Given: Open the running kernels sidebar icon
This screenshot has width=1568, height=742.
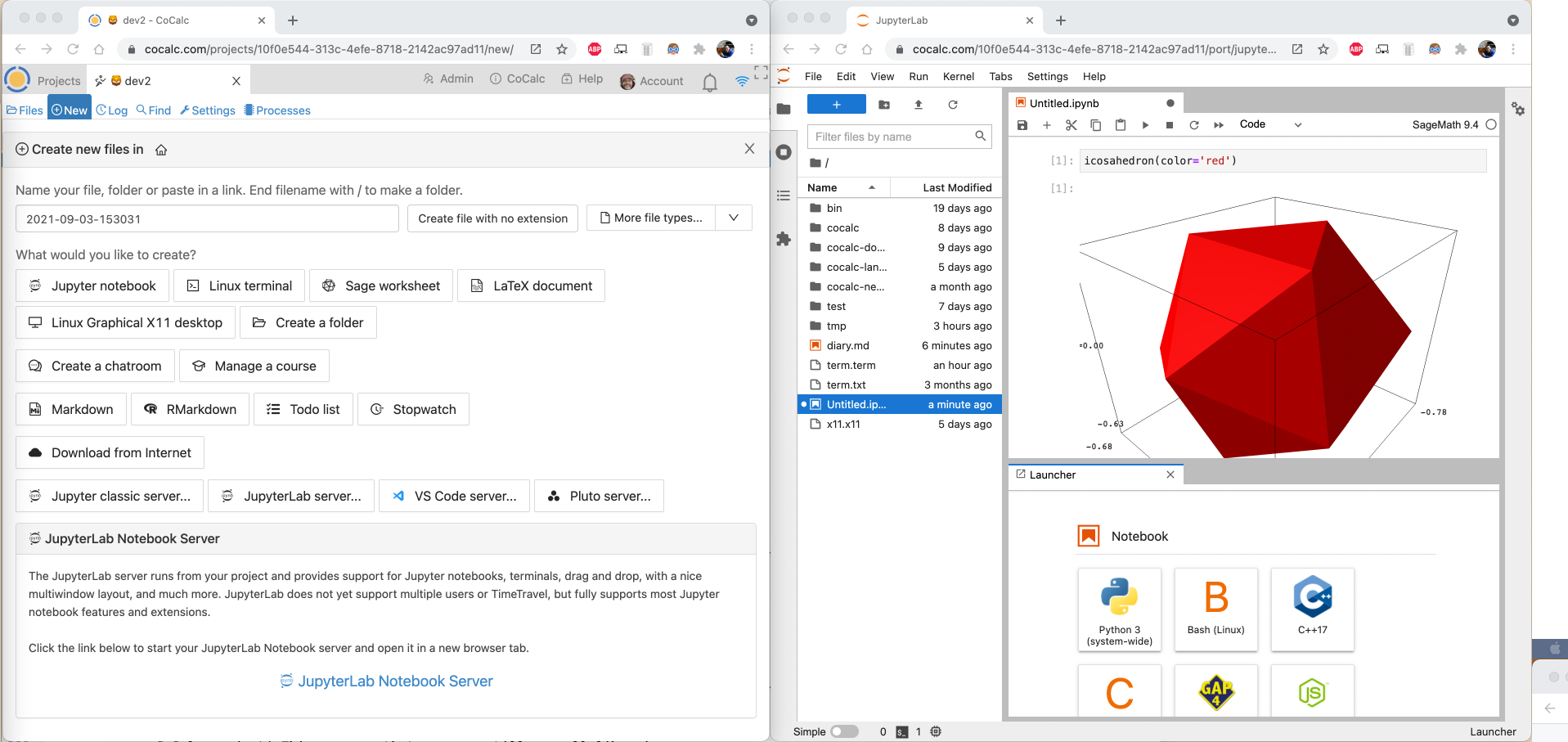Looking at the screenshot, I should click(x=784, y=152).
